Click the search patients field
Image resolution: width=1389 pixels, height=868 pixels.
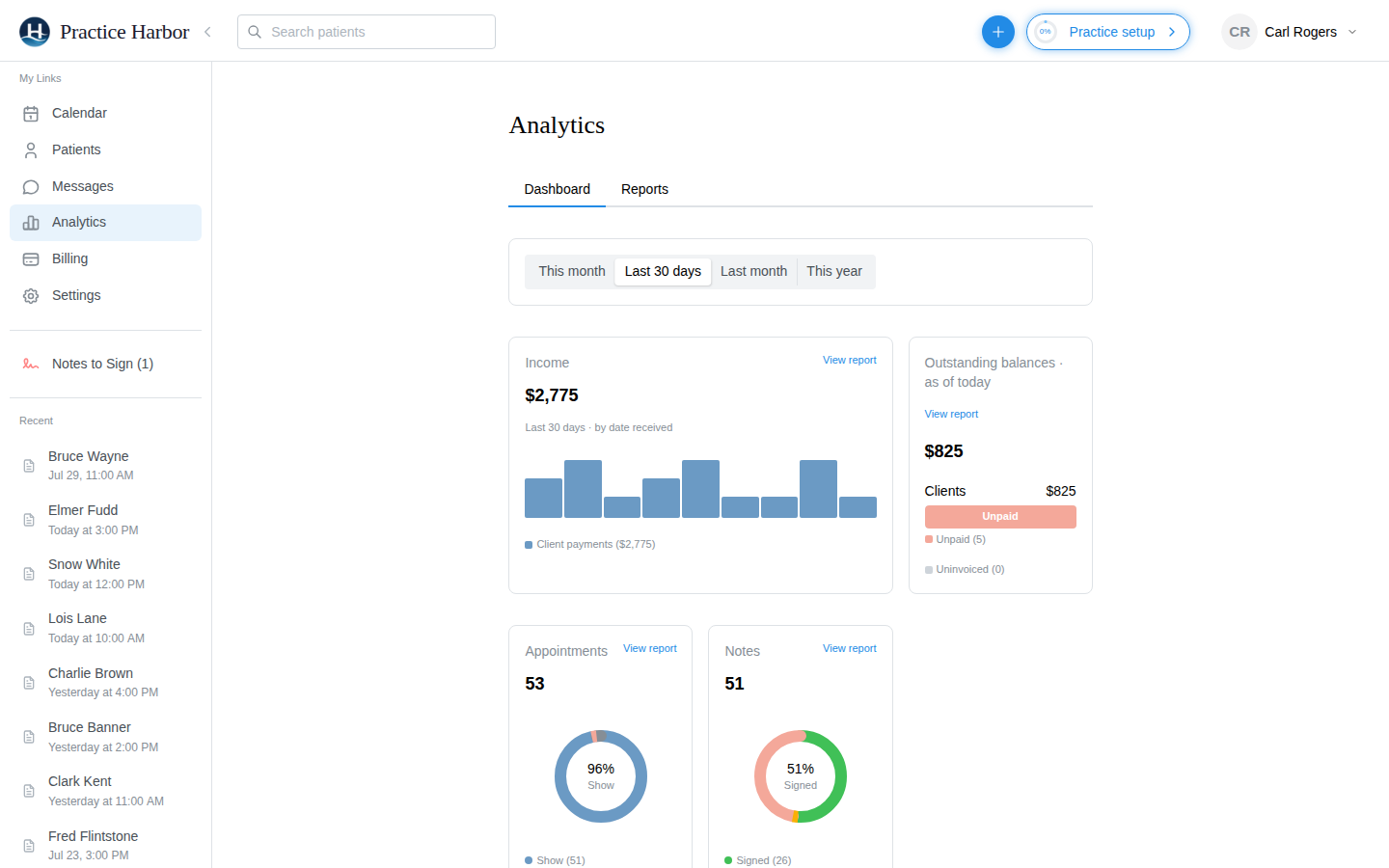coord(367,32)
